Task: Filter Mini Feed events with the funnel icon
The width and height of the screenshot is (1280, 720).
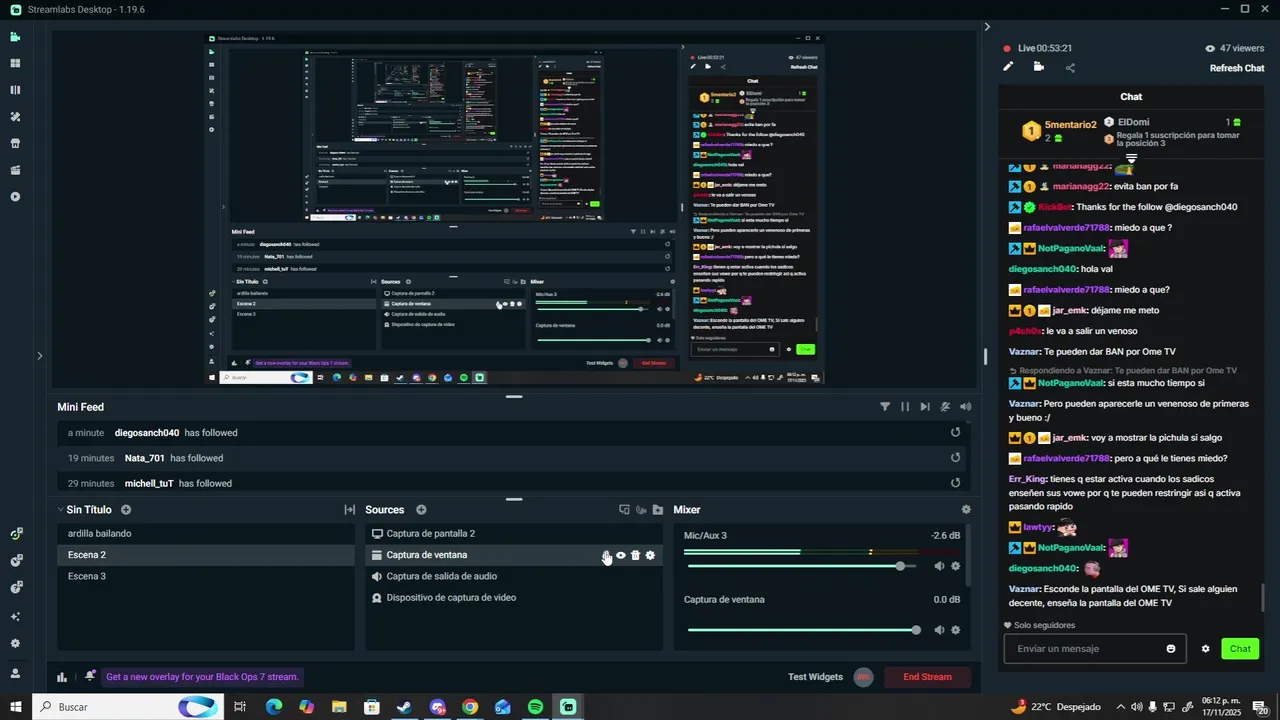Action: click(x=885, y=407)
